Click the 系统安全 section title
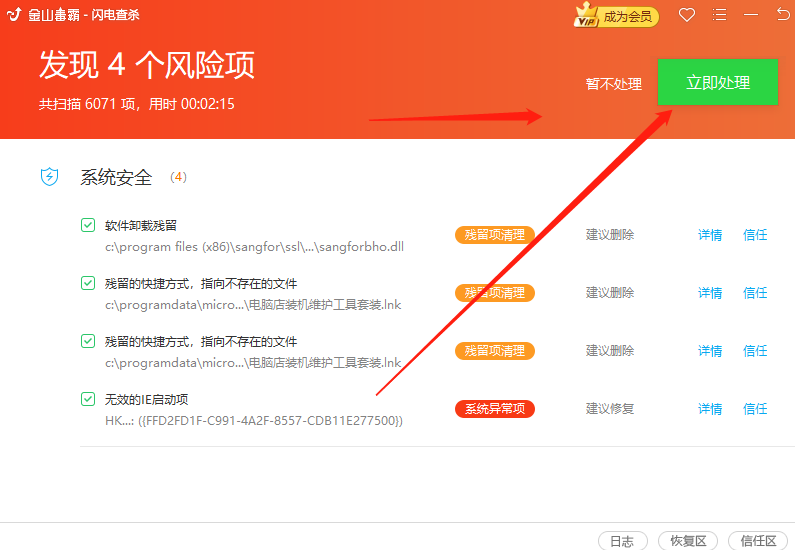The height and width of the screenshot is (550, 795). click(116, 177)
